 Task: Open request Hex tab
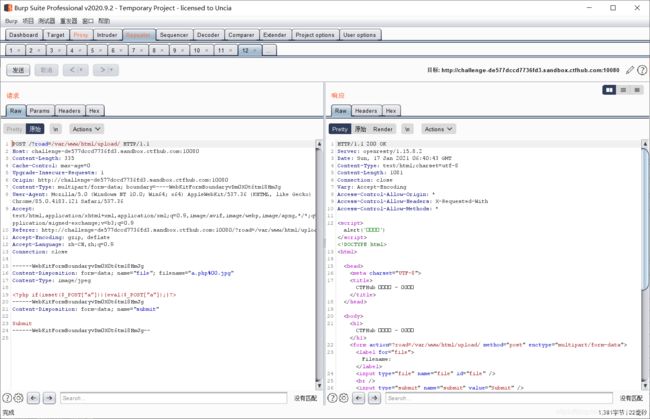point(95,111)
